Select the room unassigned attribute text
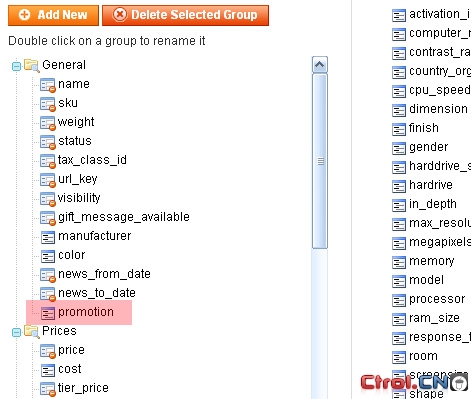The width and height of the screenshot is (471, 399). pyautogui.click(x=423, y=356)
